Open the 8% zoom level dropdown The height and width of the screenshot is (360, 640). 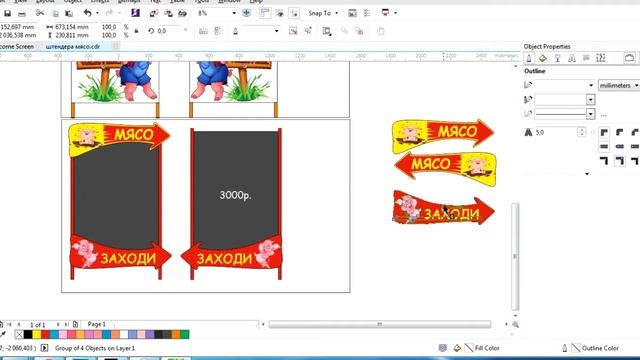coord(234,13)
